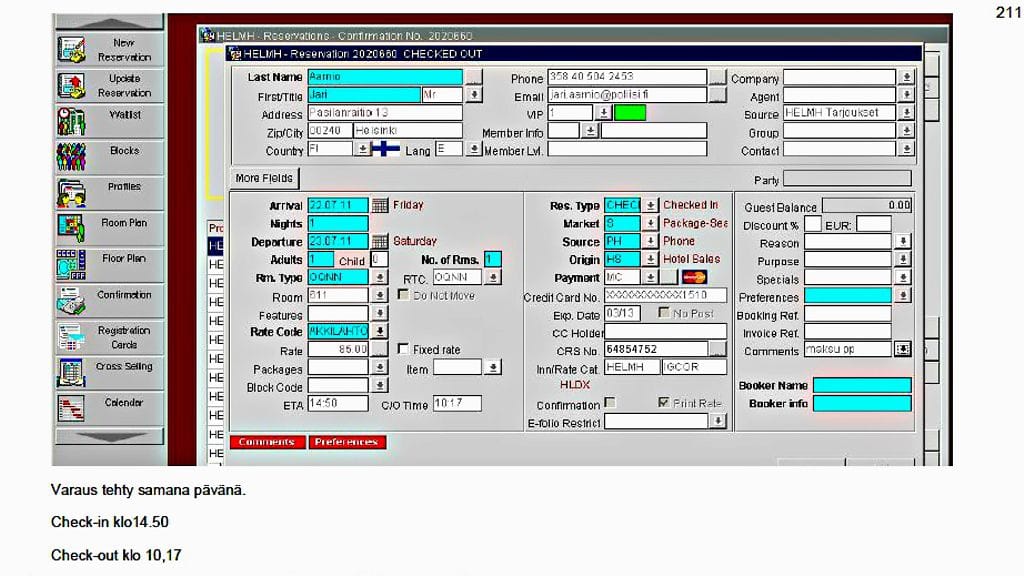The height and width of the screenshot is (576, 1024).
Task: Expand the Res. Type dropdown
Action: click(x=650, y=206)
